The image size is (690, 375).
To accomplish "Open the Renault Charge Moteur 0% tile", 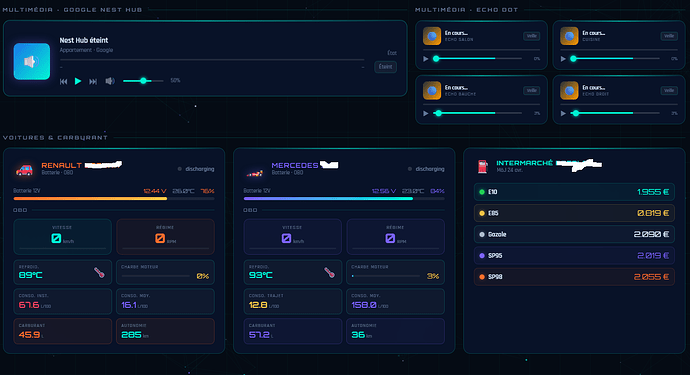I will pos(165,272).
